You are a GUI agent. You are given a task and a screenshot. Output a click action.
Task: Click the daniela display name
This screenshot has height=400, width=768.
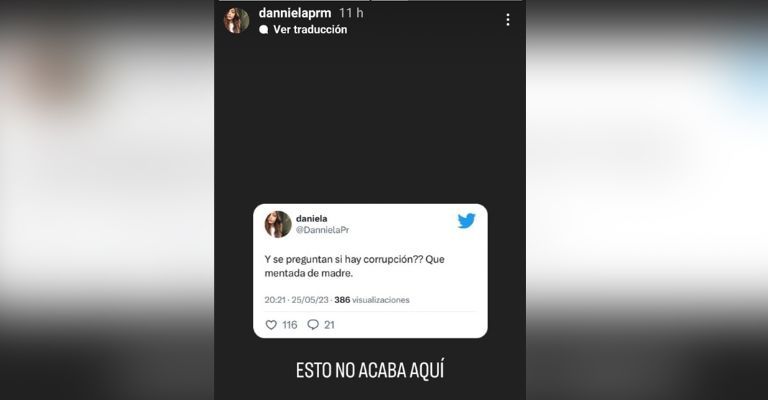click(x=312, y=218)
